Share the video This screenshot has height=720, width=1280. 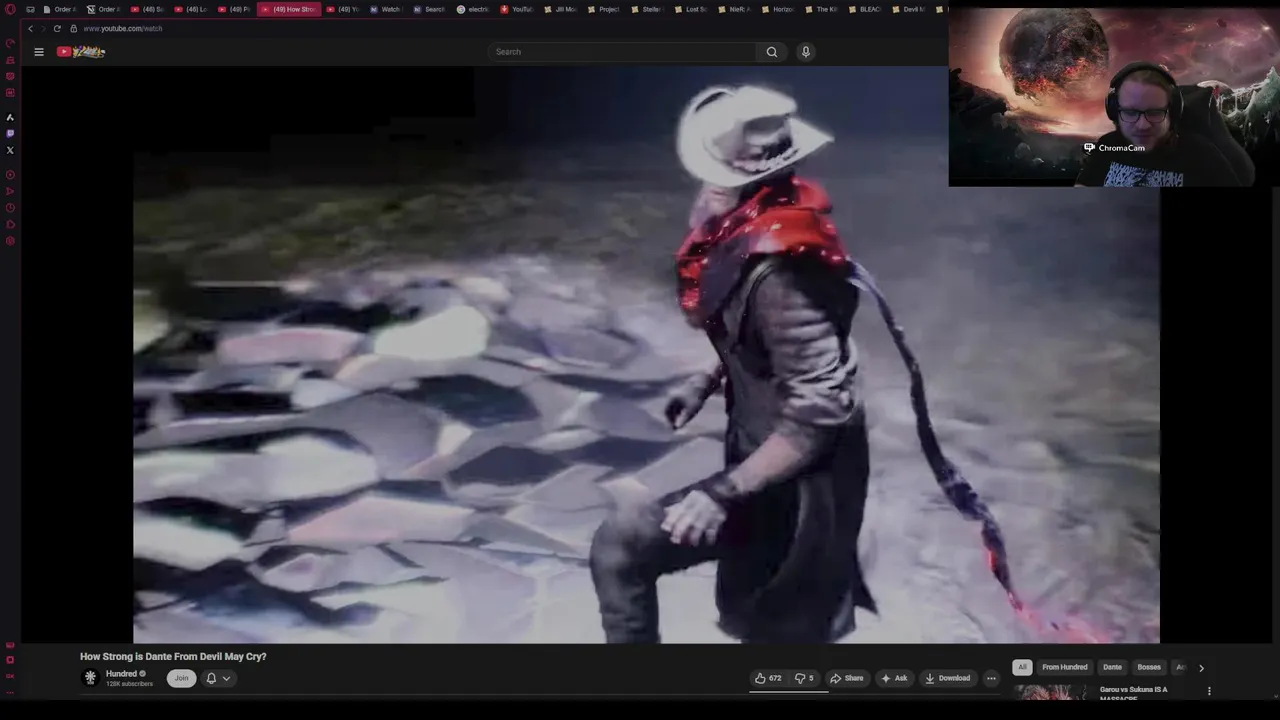tap(847, 678)
